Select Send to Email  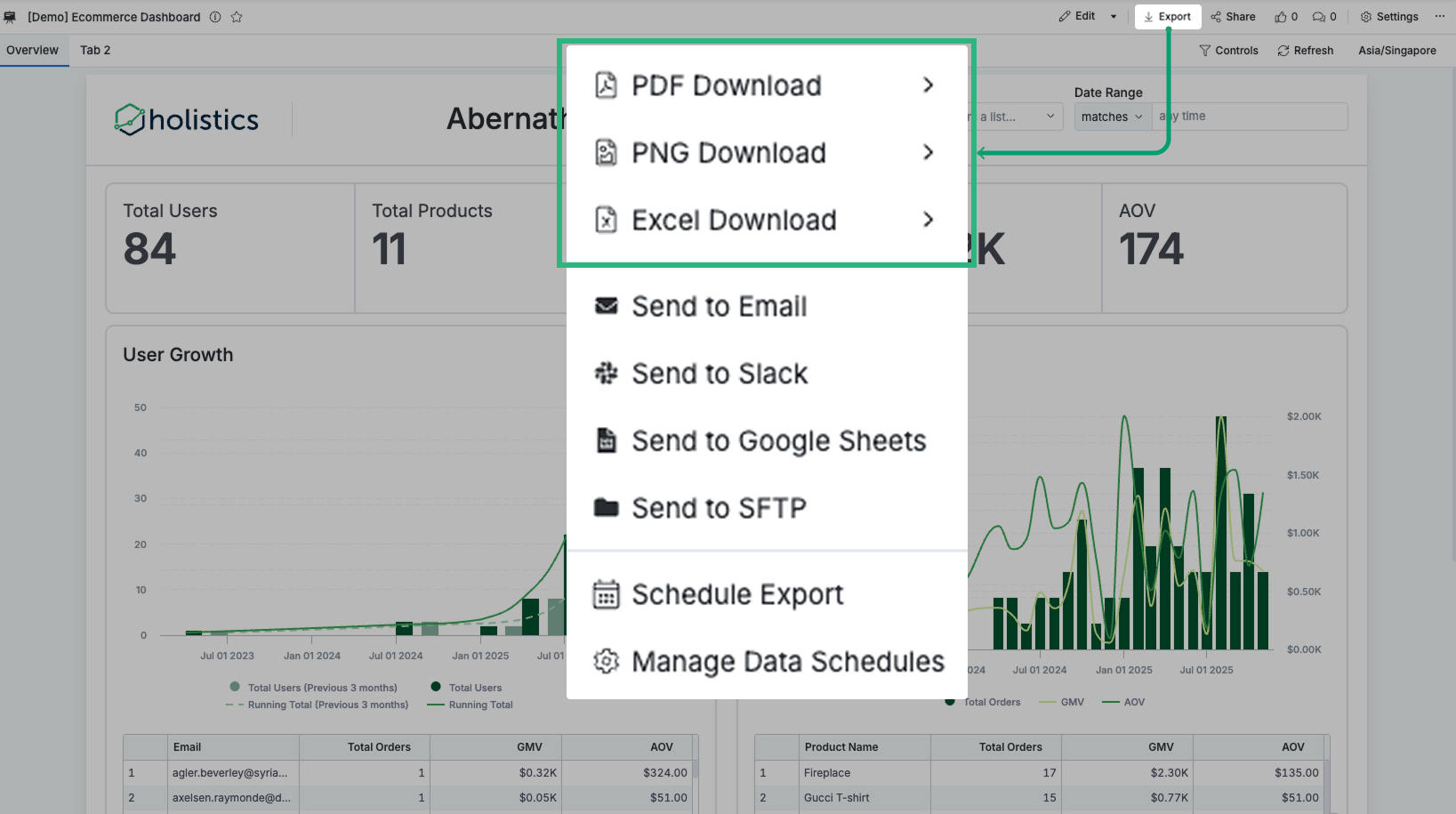click(719, 306)
